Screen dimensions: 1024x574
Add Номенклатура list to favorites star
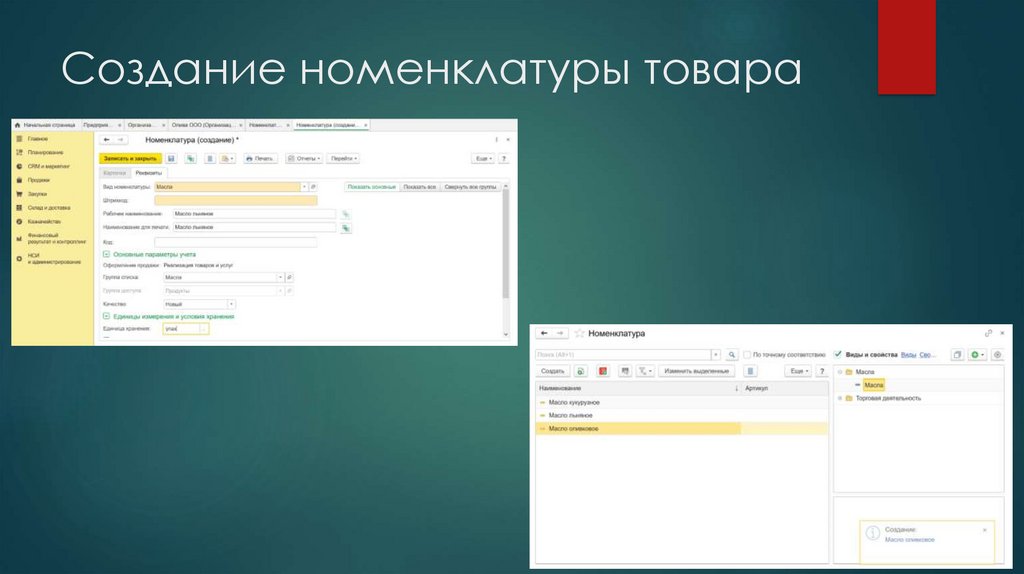579,333
